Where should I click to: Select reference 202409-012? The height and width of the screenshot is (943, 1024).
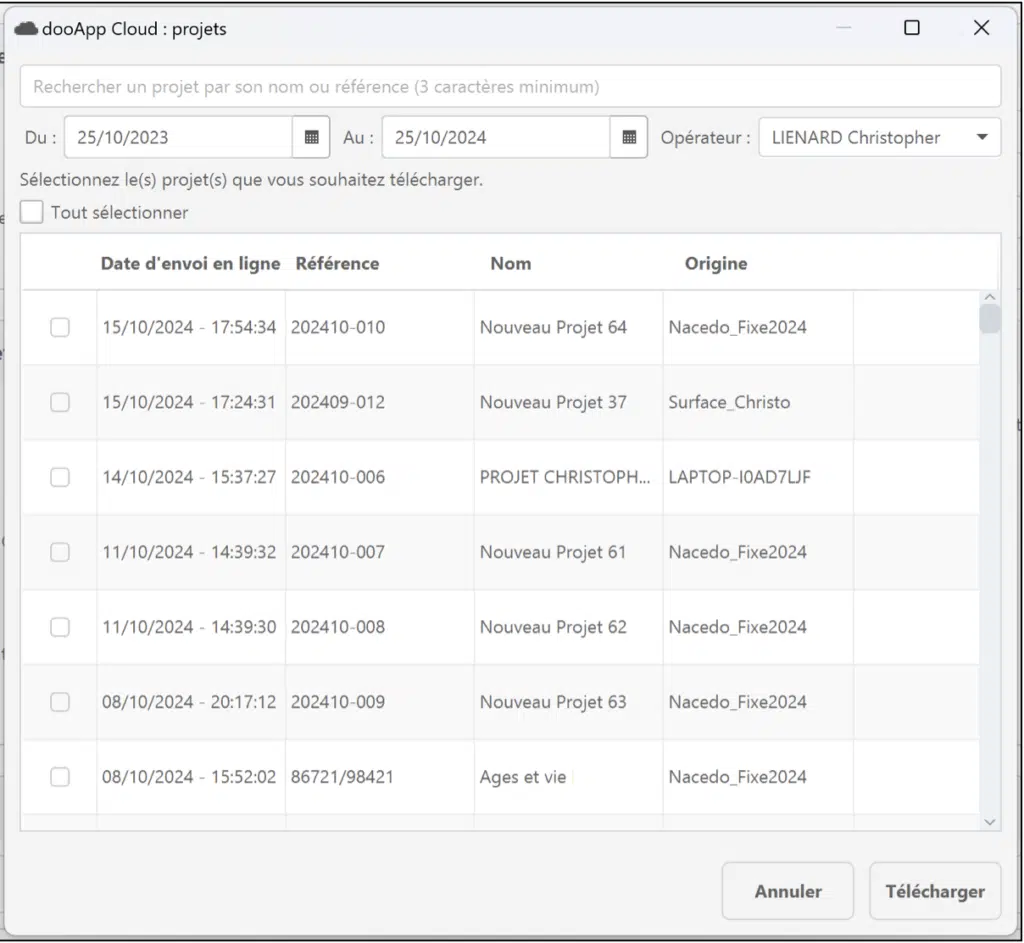coord(338,402)
